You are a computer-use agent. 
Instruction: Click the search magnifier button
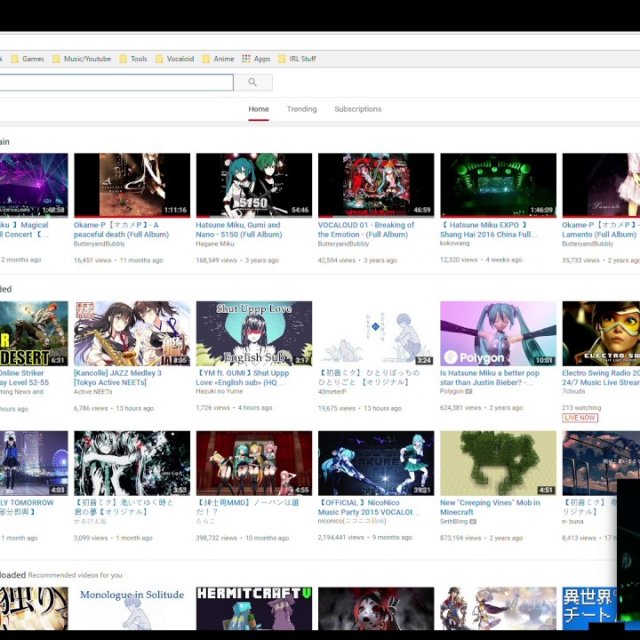point(253,82)
